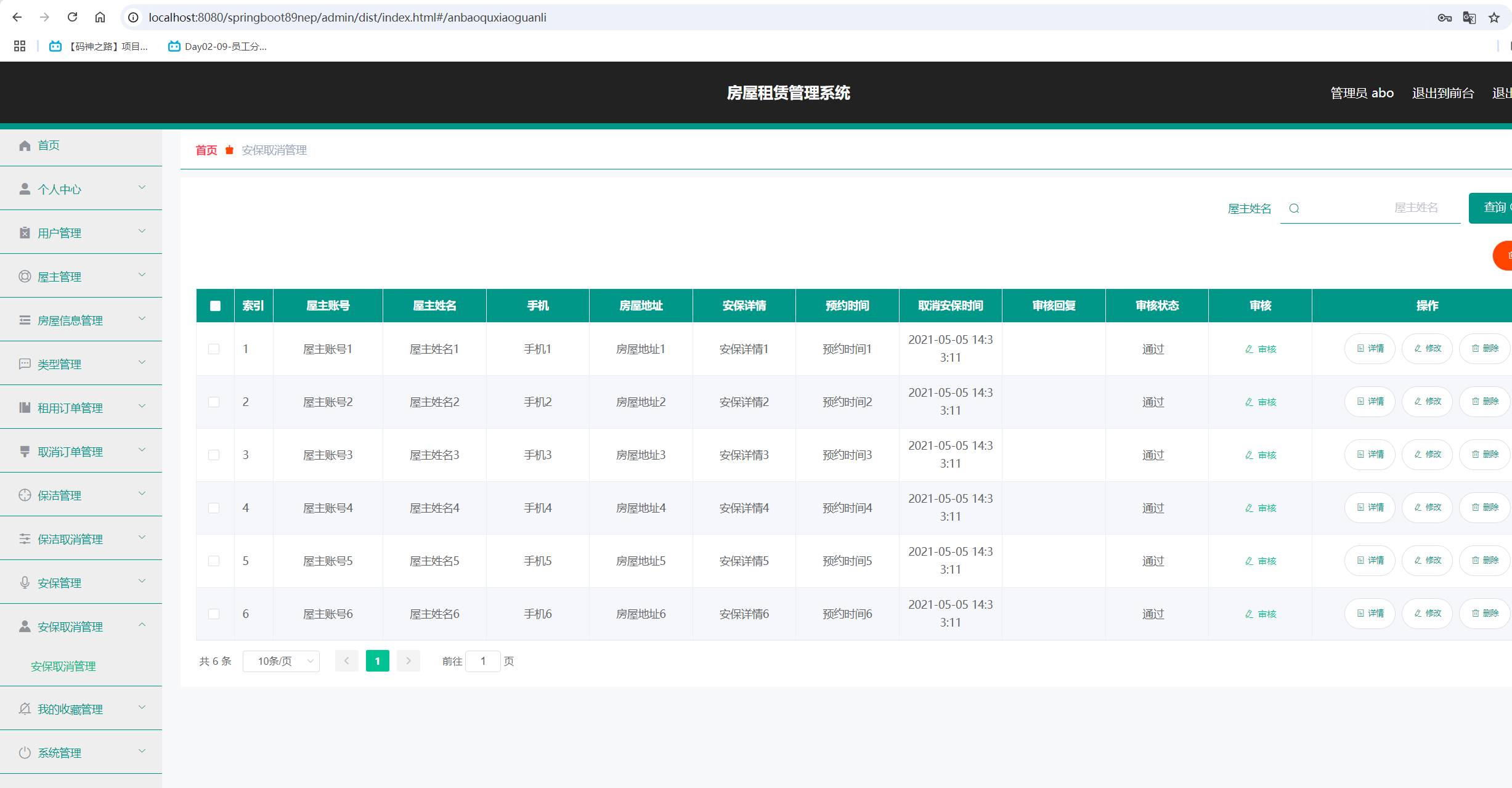Viewport: 1512px width, 788px height.
Task: Click the browser apps grid icon
Action: 20,46
